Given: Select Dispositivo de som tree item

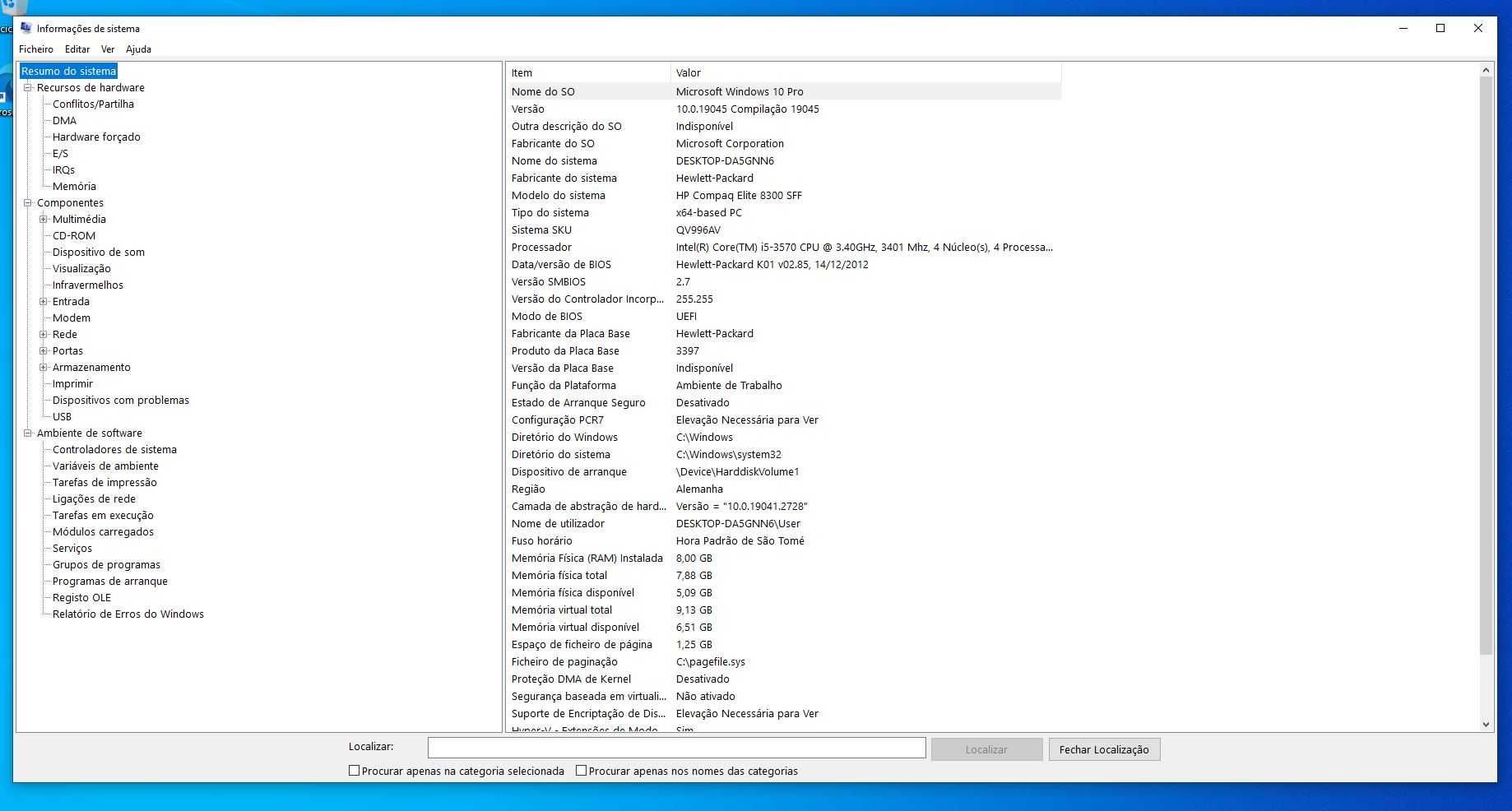Looking at the screenshot, I should (x=99, y=252).
